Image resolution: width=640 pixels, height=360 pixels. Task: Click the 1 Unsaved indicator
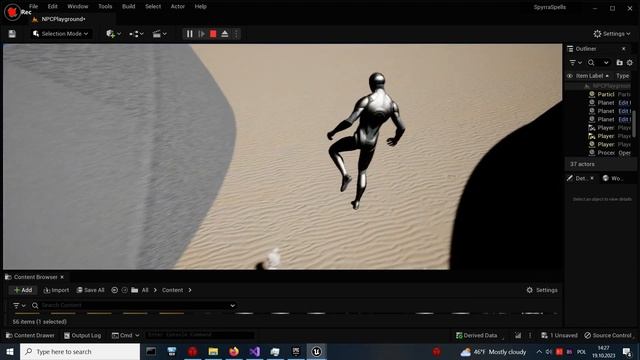[559, 336]
